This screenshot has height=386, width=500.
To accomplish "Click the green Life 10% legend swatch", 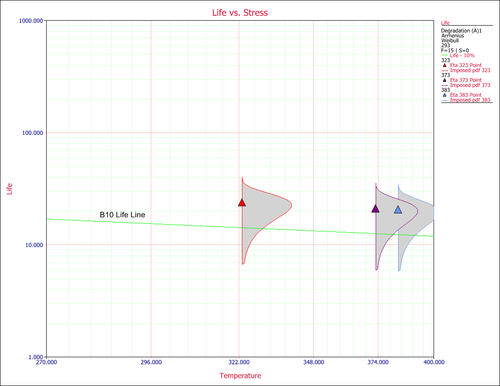I will pyautogui.click(x=445, y=55).
